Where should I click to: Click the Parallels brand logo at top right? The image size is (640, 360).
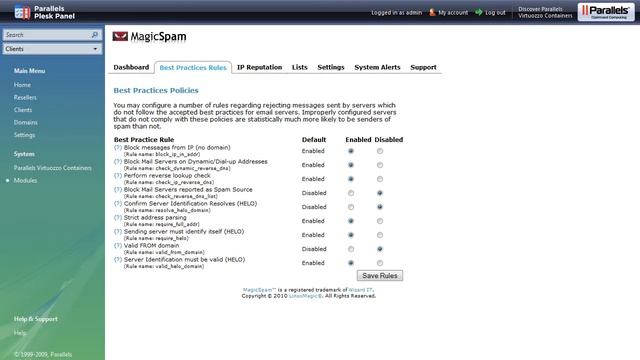[606, 11]
